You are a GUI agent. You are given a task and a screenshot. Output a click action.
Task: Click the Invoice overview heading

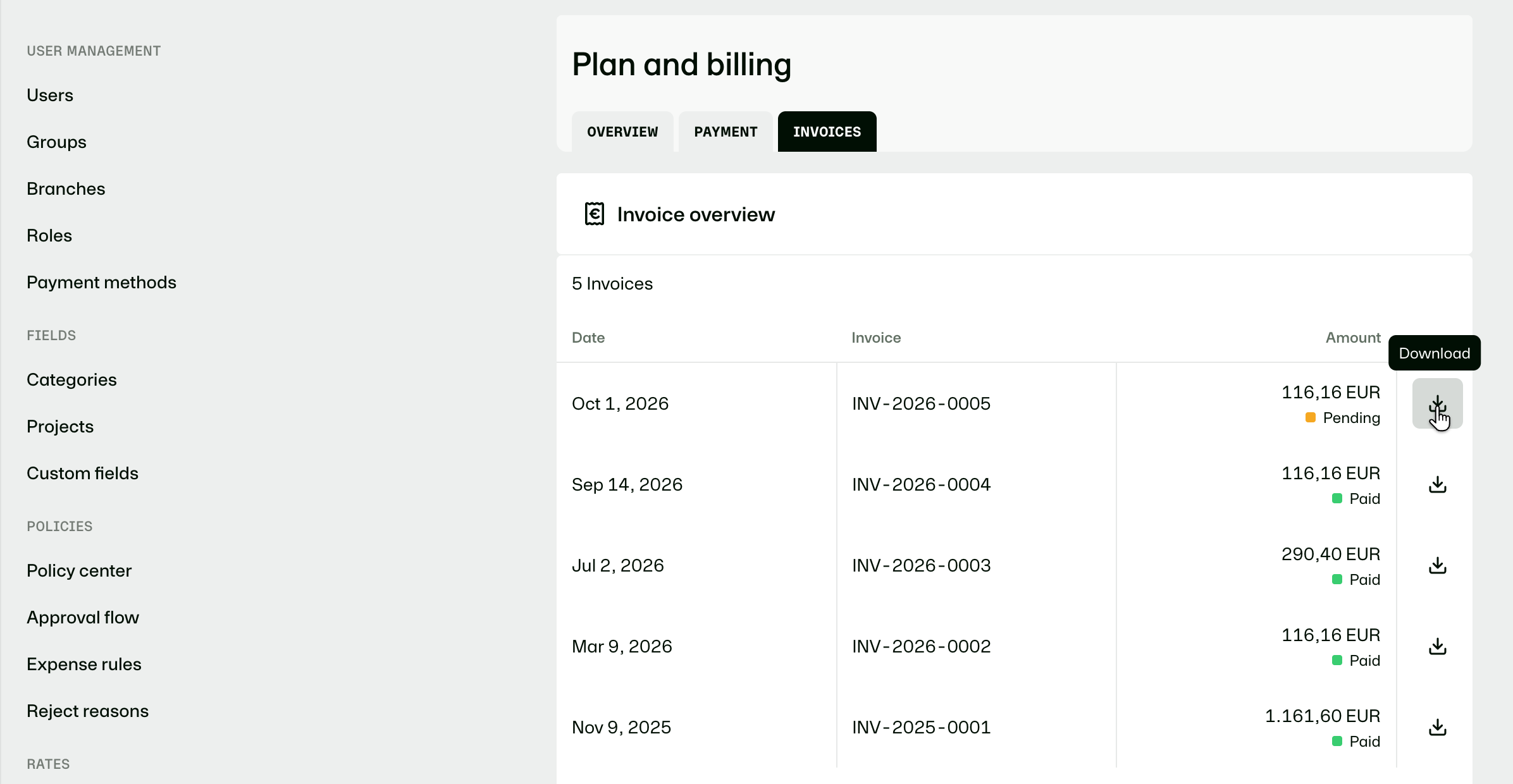696,214
